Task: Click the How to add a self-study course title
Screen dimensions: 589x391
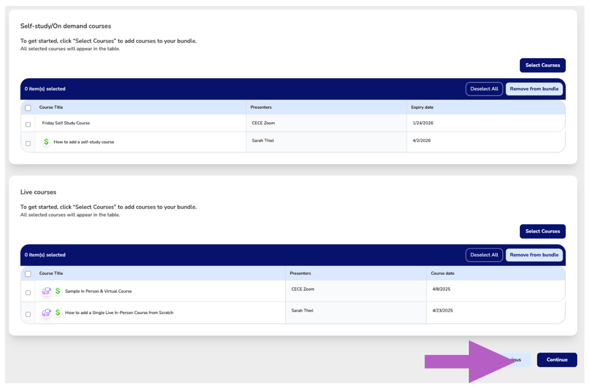Action: [x=84, y=142]
